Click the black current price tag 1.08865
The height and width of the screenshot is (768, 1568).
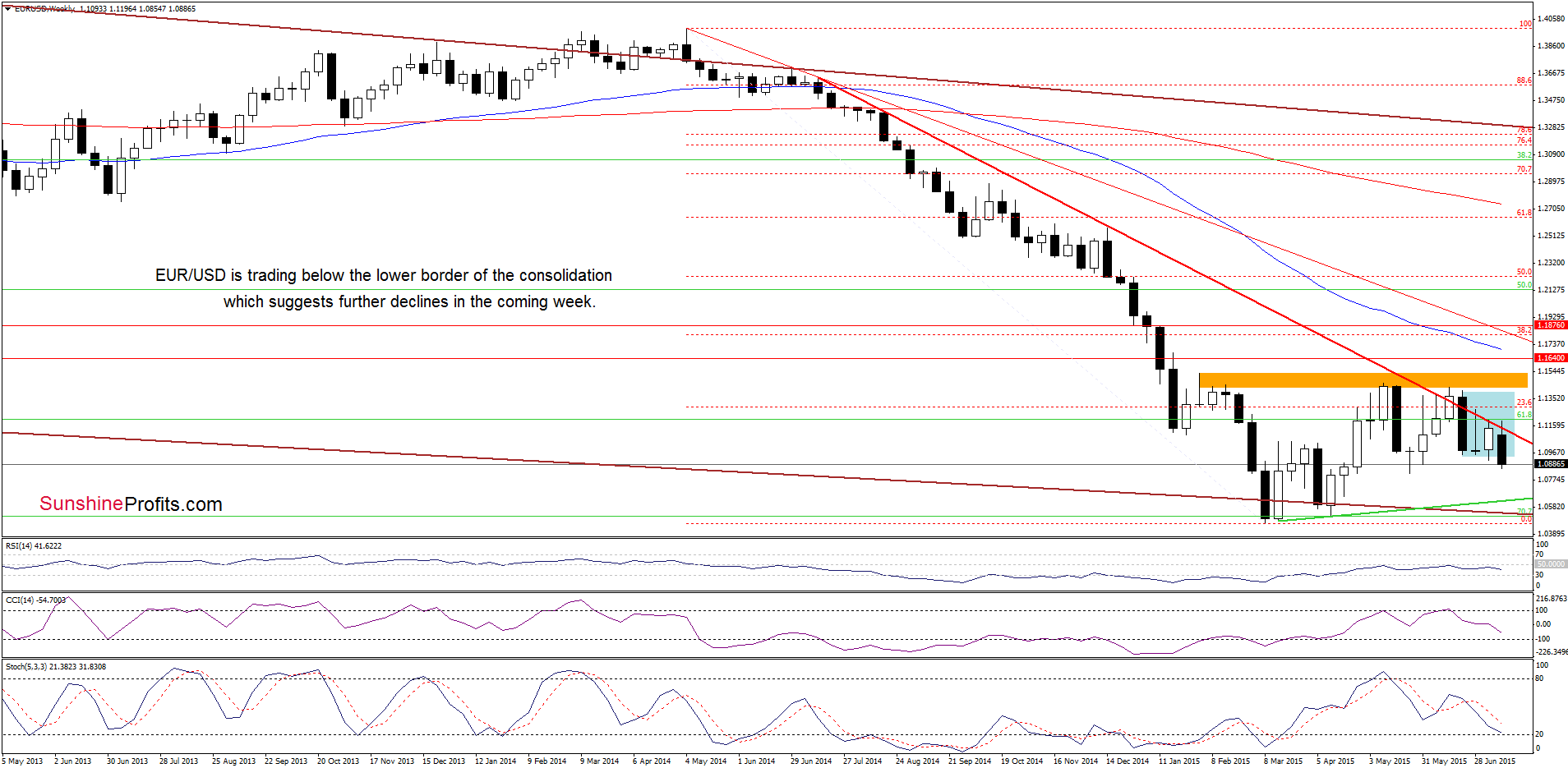click(1551, 464)
